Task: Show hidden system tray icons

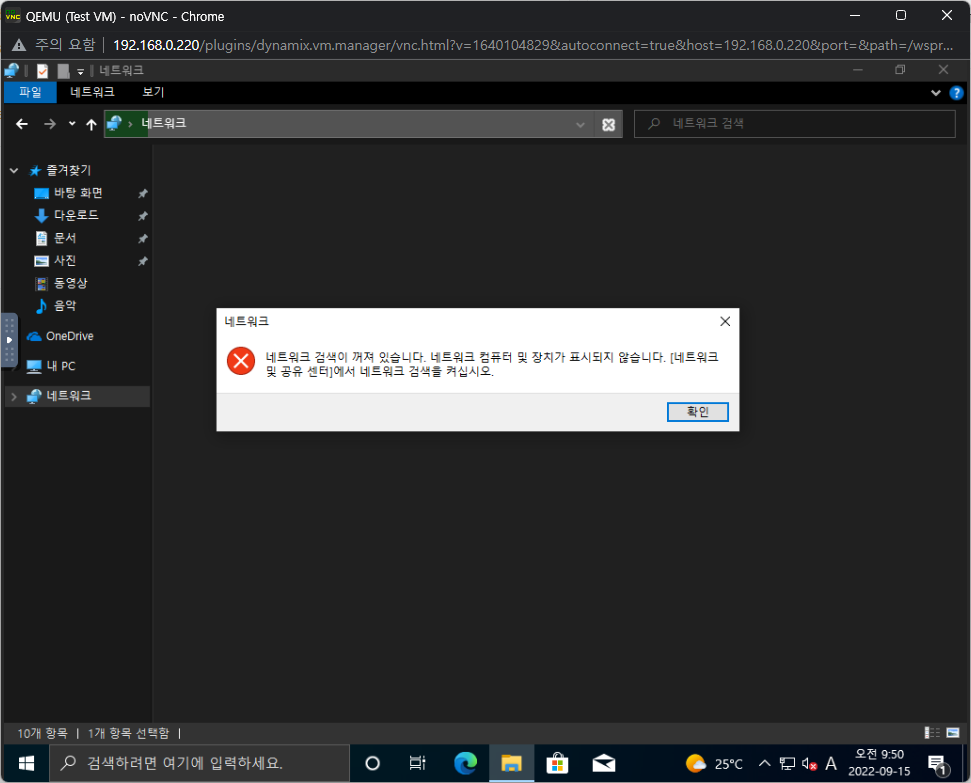Action: click(765, 763)
